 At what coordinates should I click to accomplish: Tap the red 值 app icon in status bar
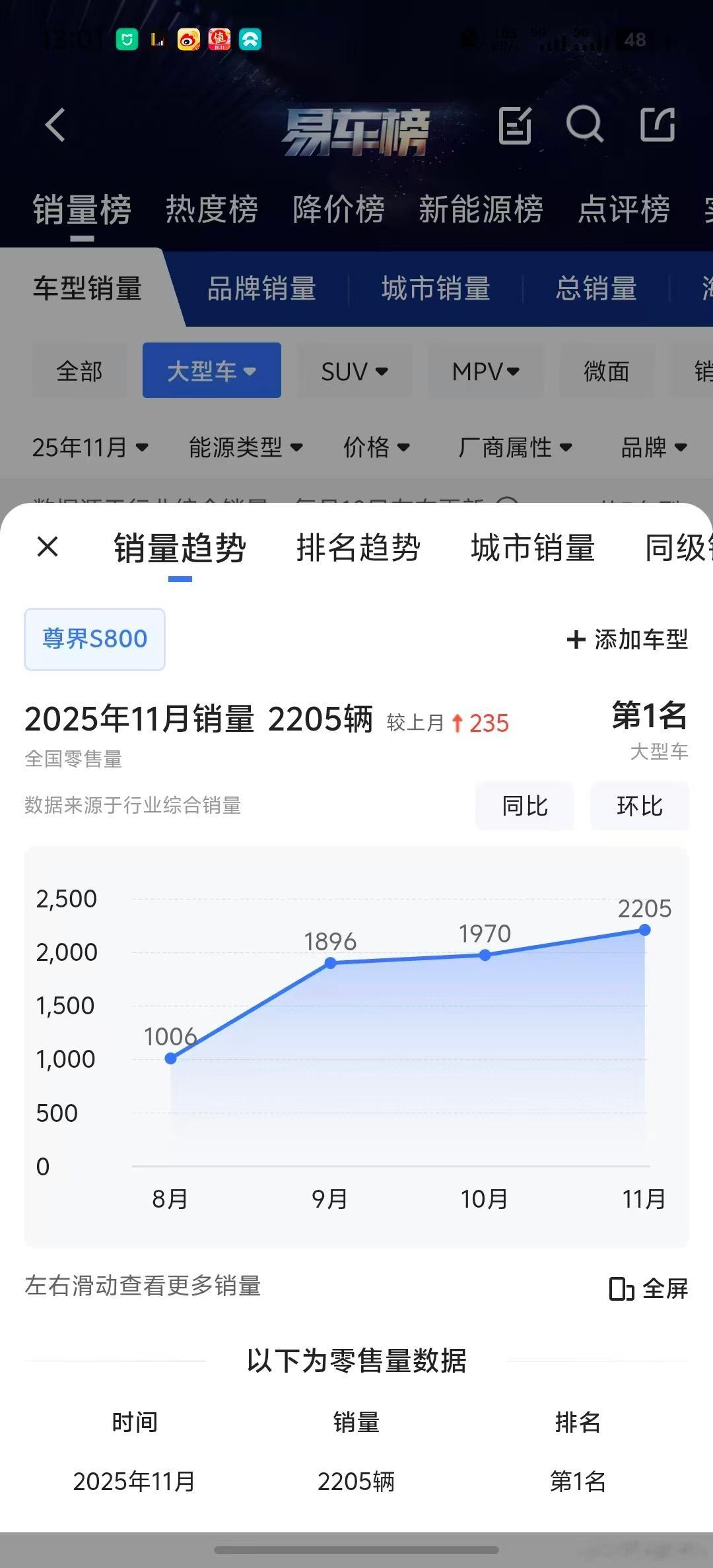(x=219, y=40)
